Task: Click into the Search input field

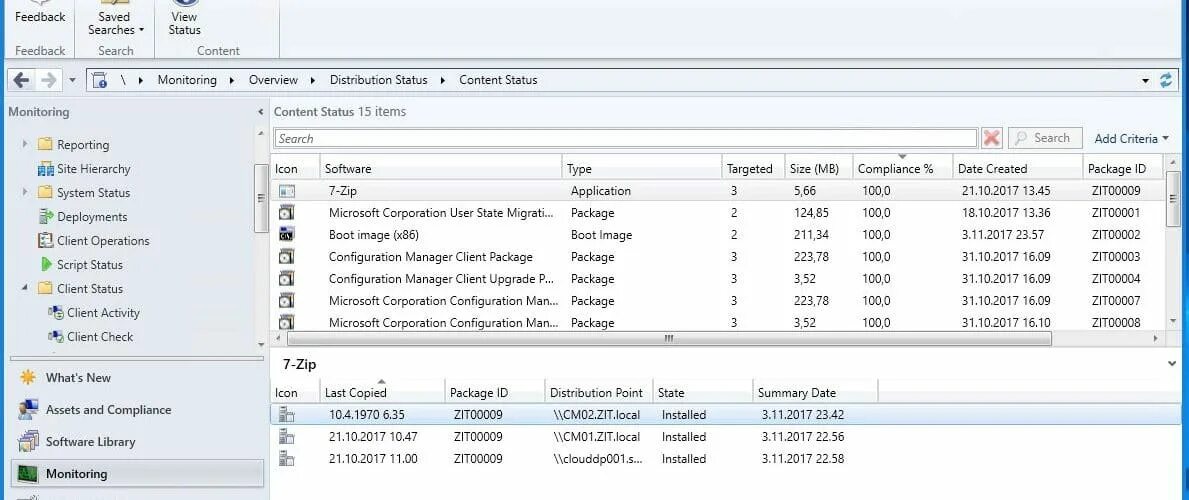Action: tap(626, 138)
